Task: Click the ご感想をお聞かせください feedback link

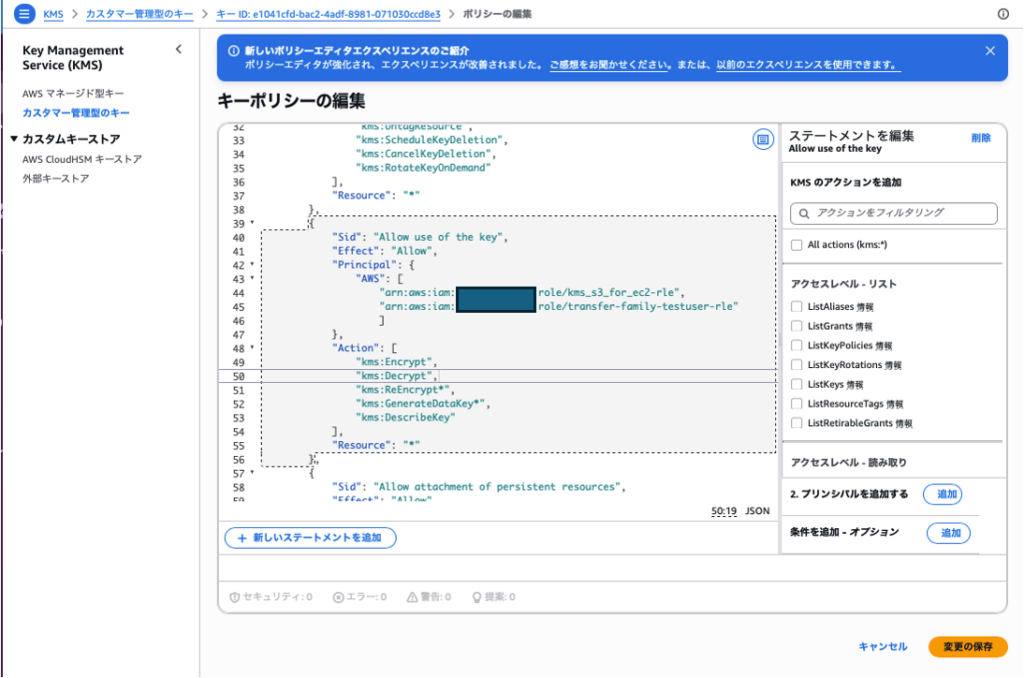Action: tap(609, 65)
